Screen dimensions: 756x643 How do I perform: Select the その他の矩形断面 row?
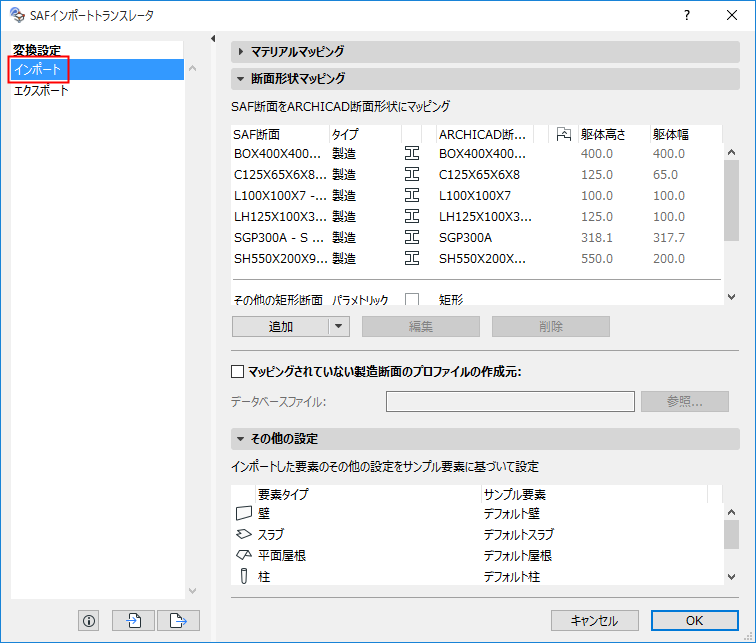[x=477, y=299]
